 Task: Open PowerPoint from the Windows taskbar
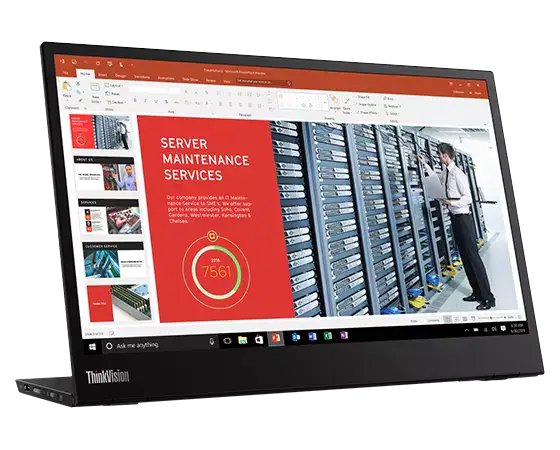pyautogui.click(x=276, y=338)
